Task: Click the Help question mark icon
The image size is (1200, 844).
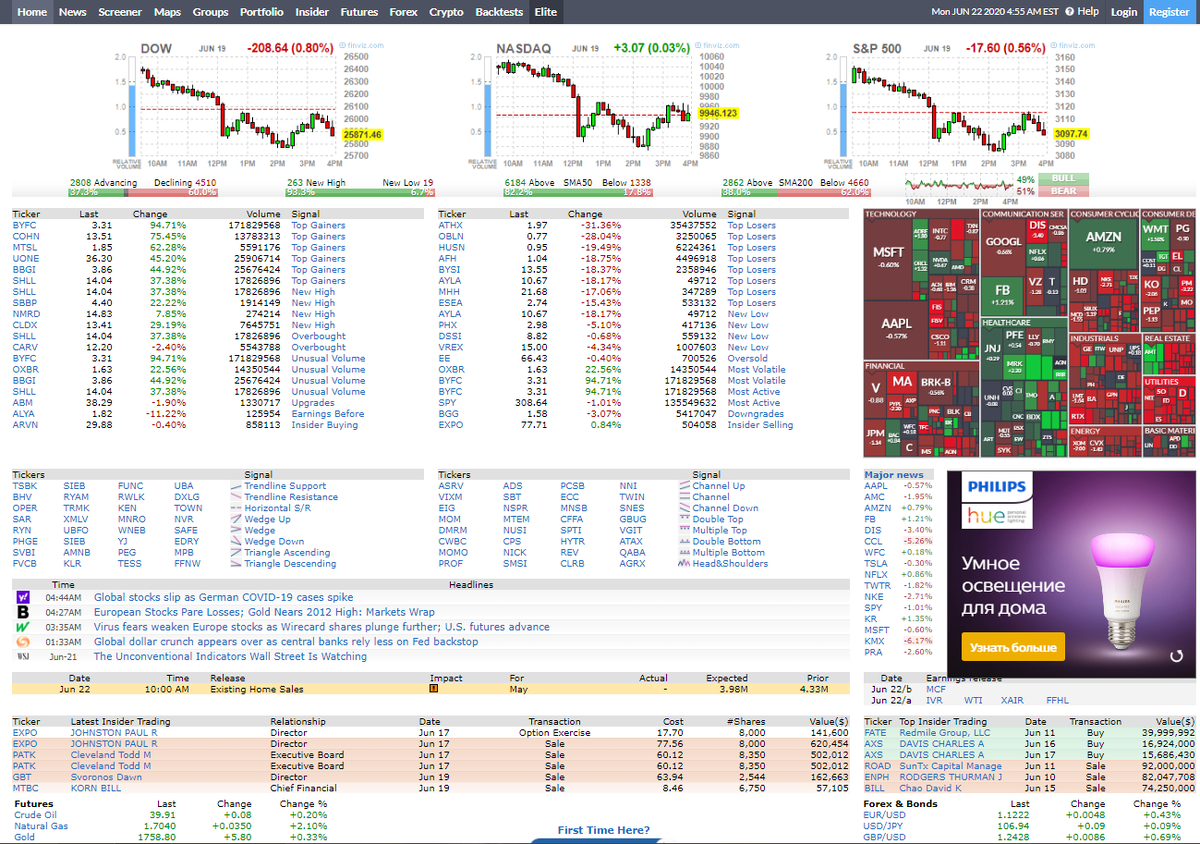Action: coord(1069,12)
